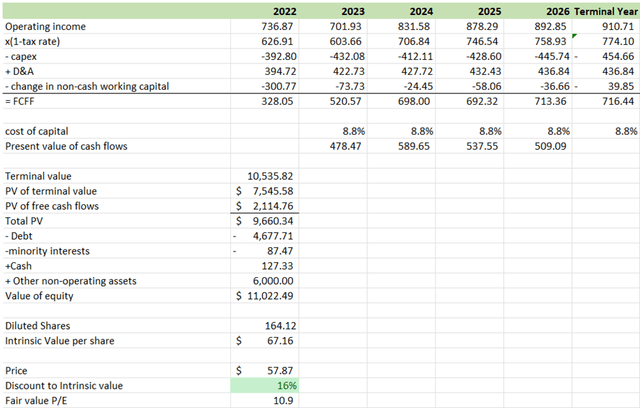Select the 2023 column header cell
This screenshot has width=640, height=408.
[x=333, y=11]
